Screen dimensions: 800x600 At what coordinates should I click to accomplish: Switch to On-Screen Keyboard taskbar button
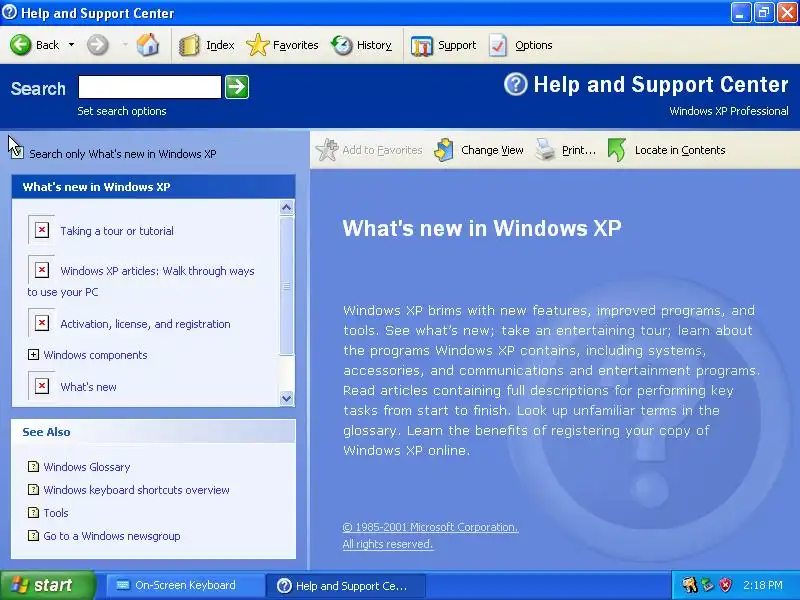tap(185, 585)
